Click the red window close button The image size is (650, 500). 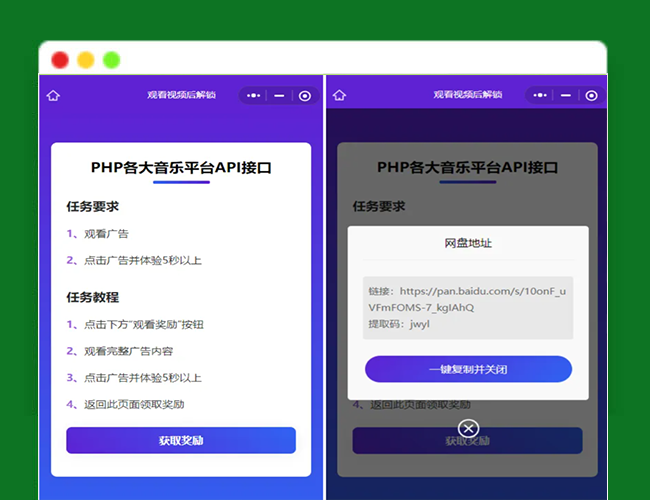[60, 60]
